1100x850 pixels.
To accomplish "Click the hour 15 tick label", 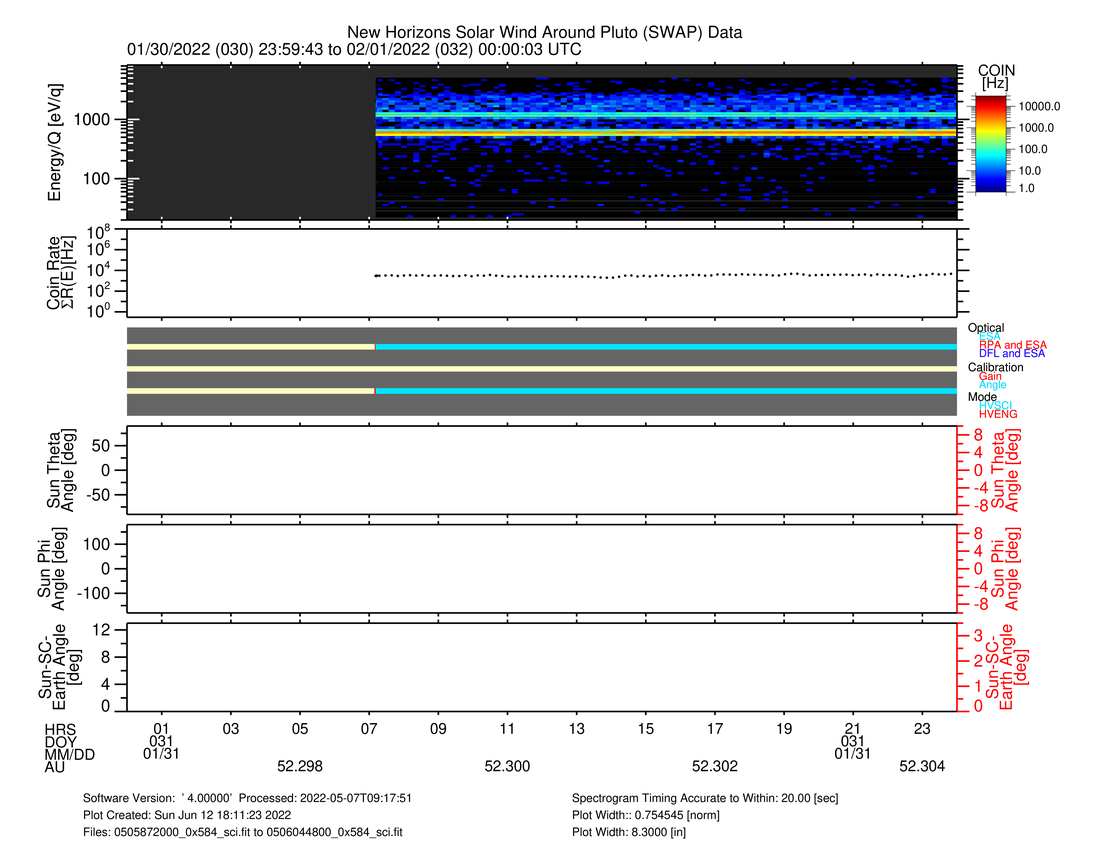I will 646,728.
